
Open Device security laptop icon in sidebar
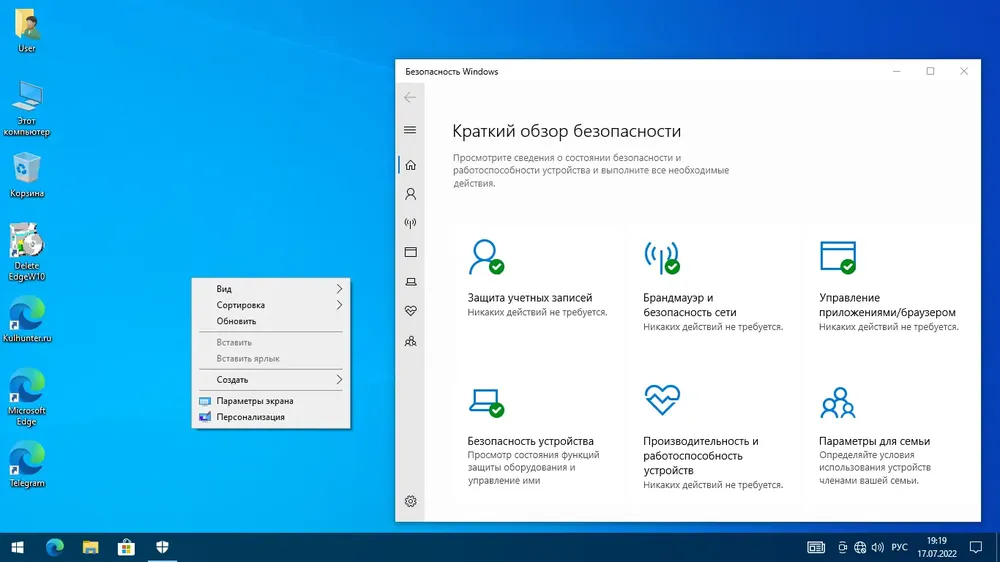[x=410, y=281]
